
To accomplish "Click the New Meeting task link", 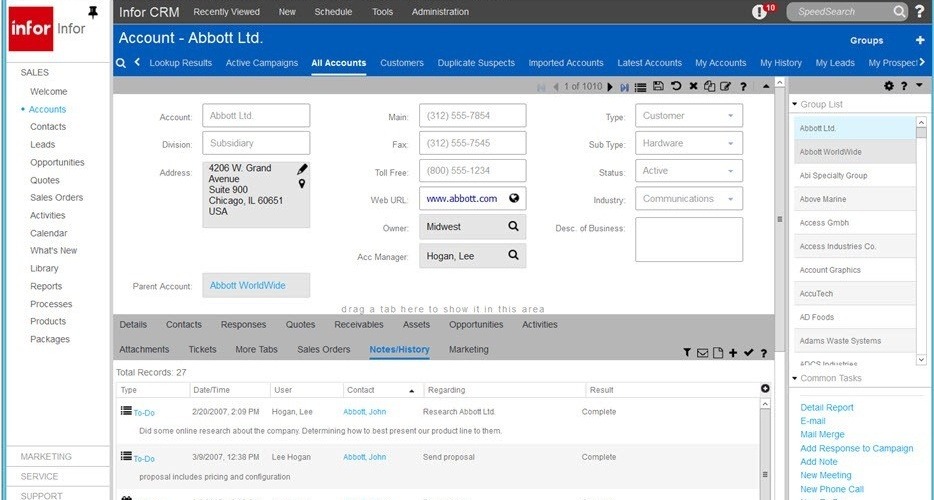I will click(x=826, y=475).
